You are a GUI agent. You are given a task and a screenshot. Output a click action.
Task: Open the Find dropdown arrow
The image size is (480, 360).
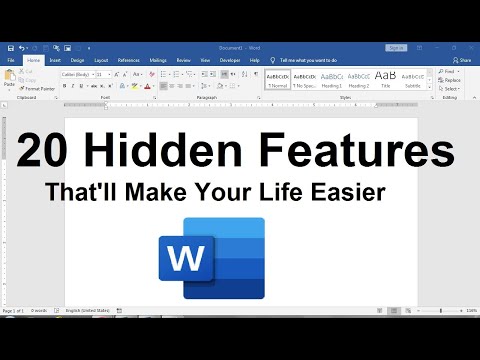[x=458, y=71]
